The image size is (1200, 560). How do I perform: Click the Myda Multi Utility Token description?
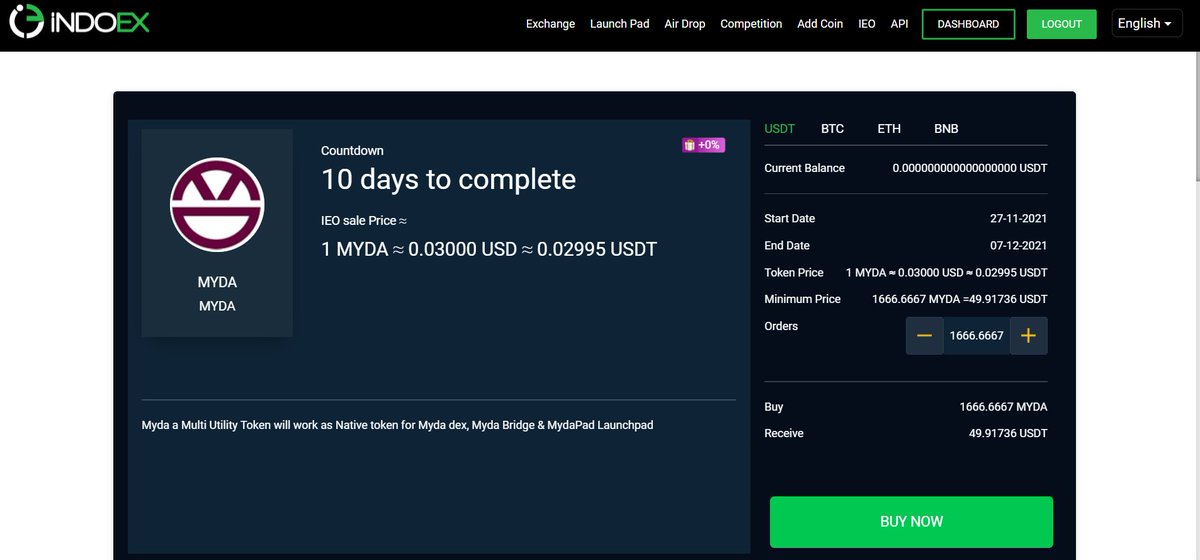point(397,426)
